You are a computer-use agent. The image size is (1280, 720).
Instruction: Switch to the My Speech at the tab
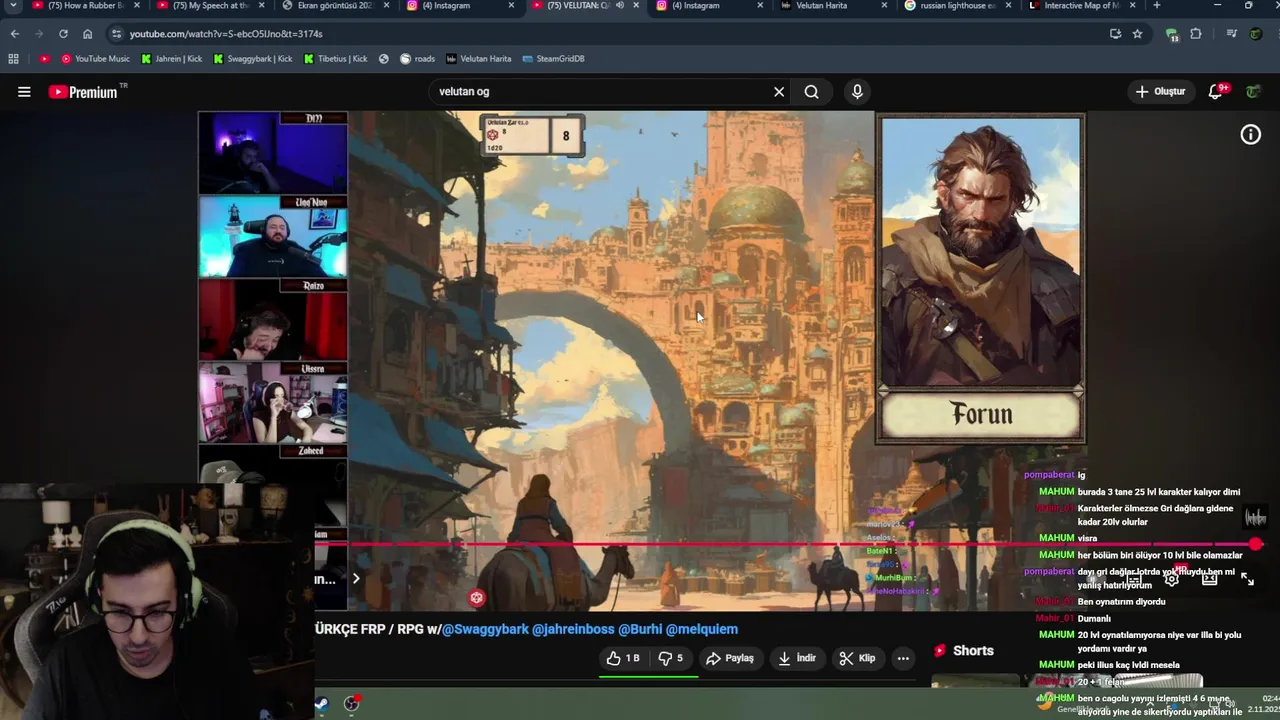210,6
